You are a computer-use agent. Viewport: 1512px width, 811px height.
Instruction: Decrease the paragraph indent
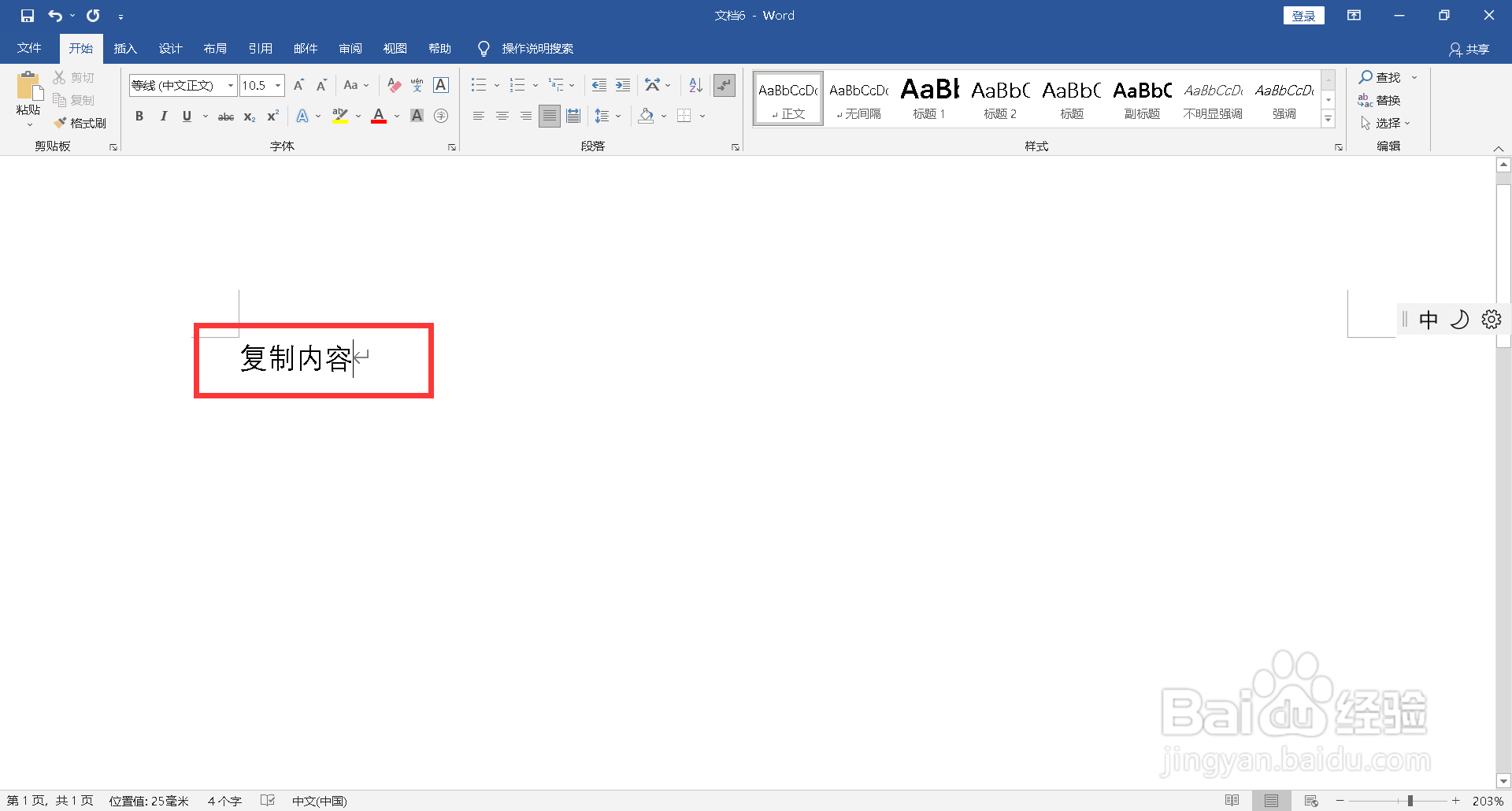pyautogui.click(x=599, y=85)
